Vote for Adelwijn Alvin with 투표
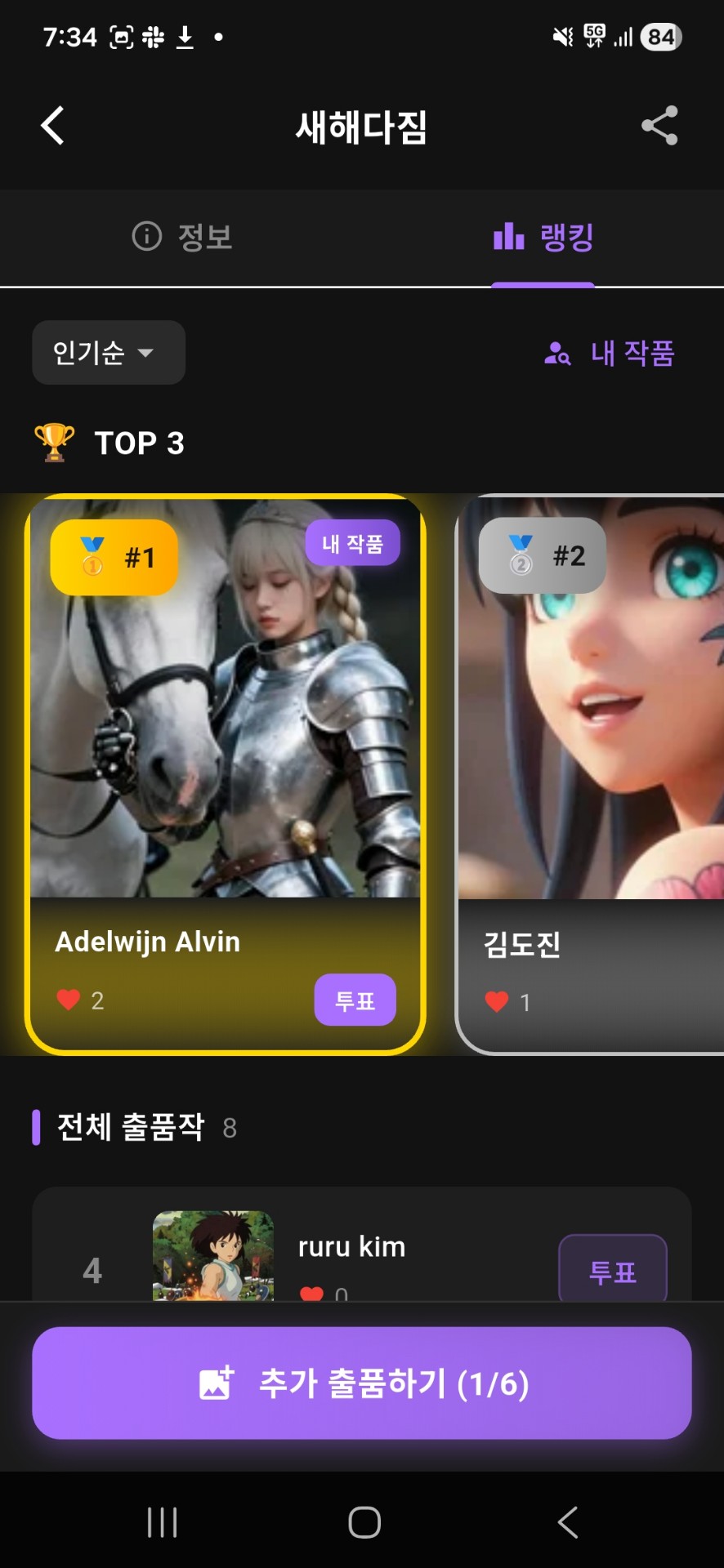 pos(355,1000)
